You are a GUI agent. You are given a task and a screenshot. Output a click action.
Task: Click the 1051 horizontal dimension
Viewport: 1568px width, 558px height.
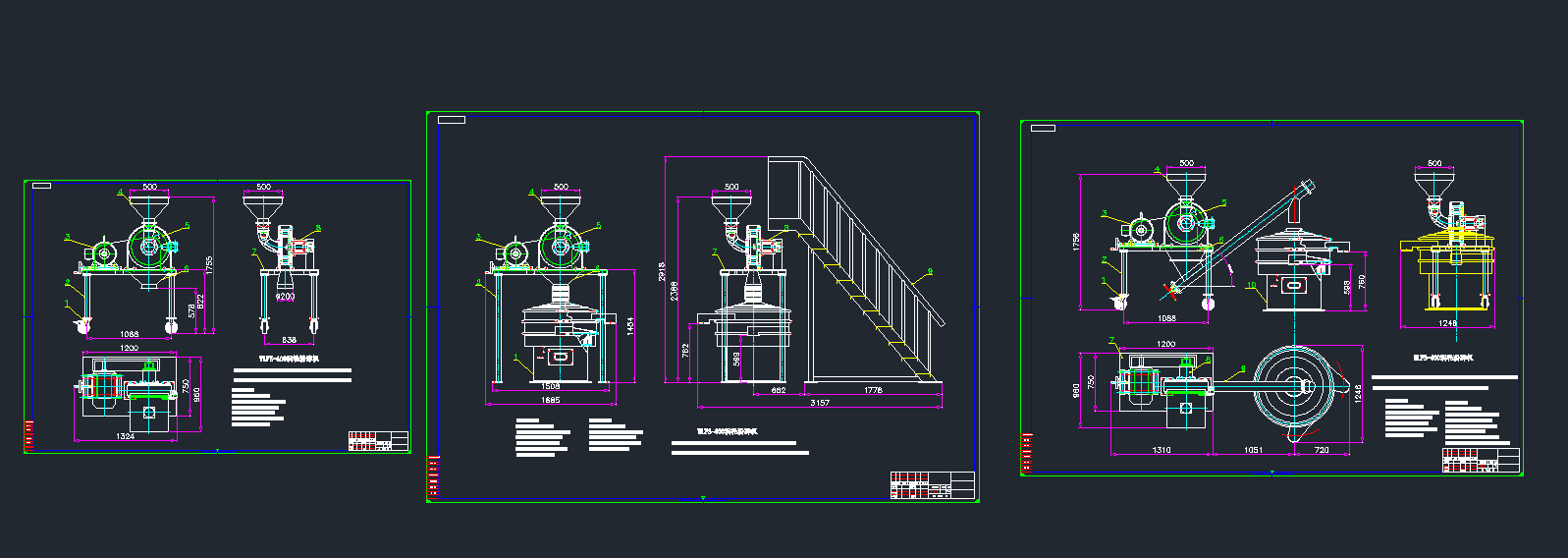(1253, 450)
